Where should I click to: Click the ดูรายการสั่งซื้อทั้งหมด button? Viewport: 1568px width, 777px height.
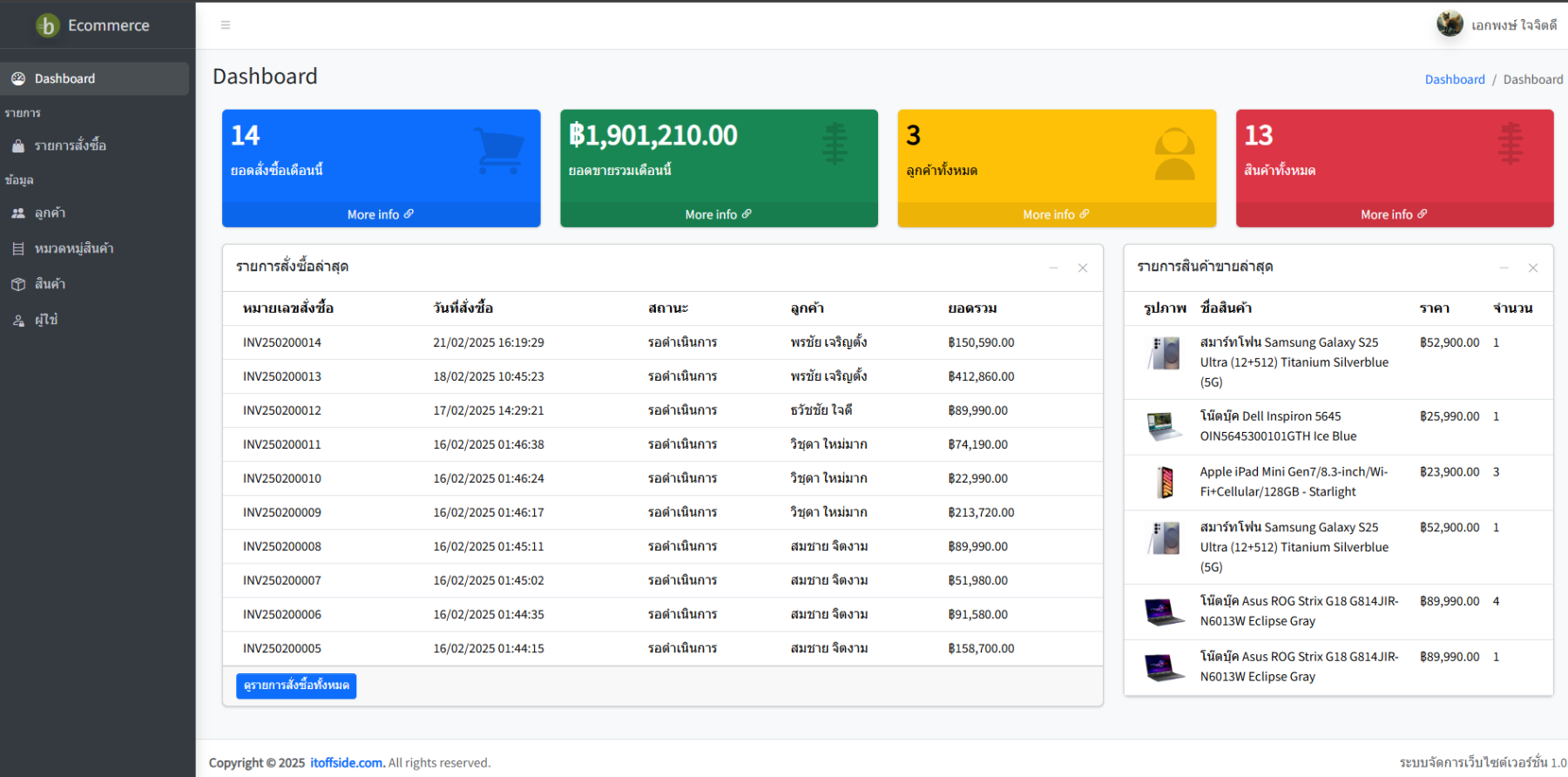pyautogui.click(x=296, y=686)
